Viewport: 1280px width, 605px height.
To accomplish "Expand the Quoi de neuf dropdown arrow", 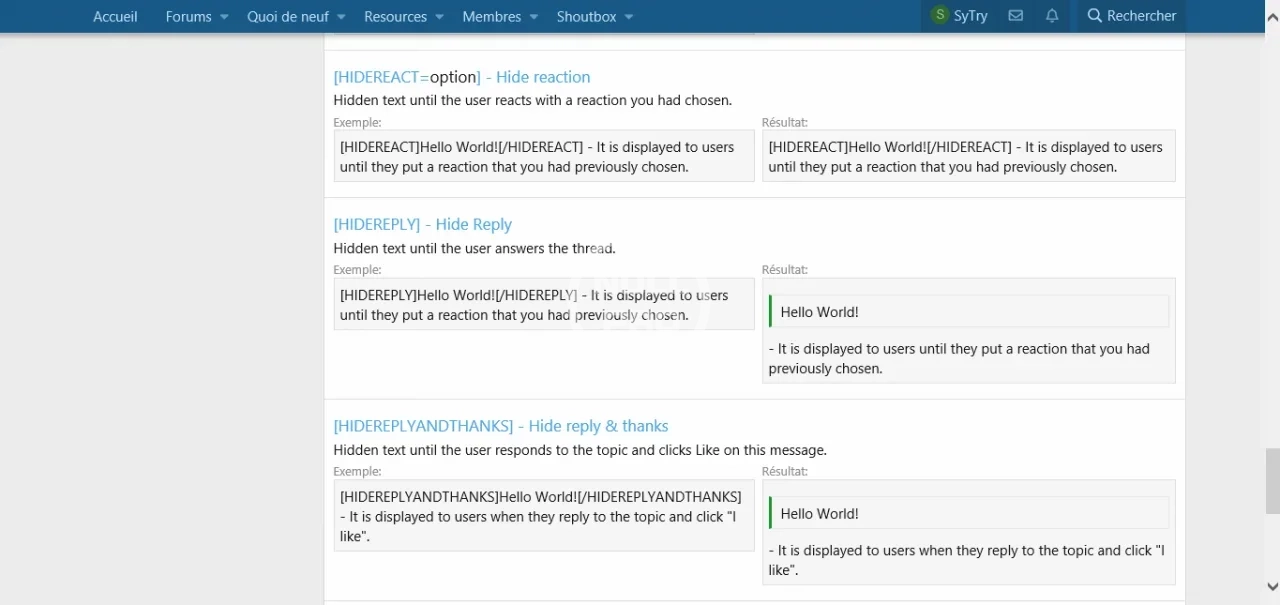I will (x=341, y=17).
